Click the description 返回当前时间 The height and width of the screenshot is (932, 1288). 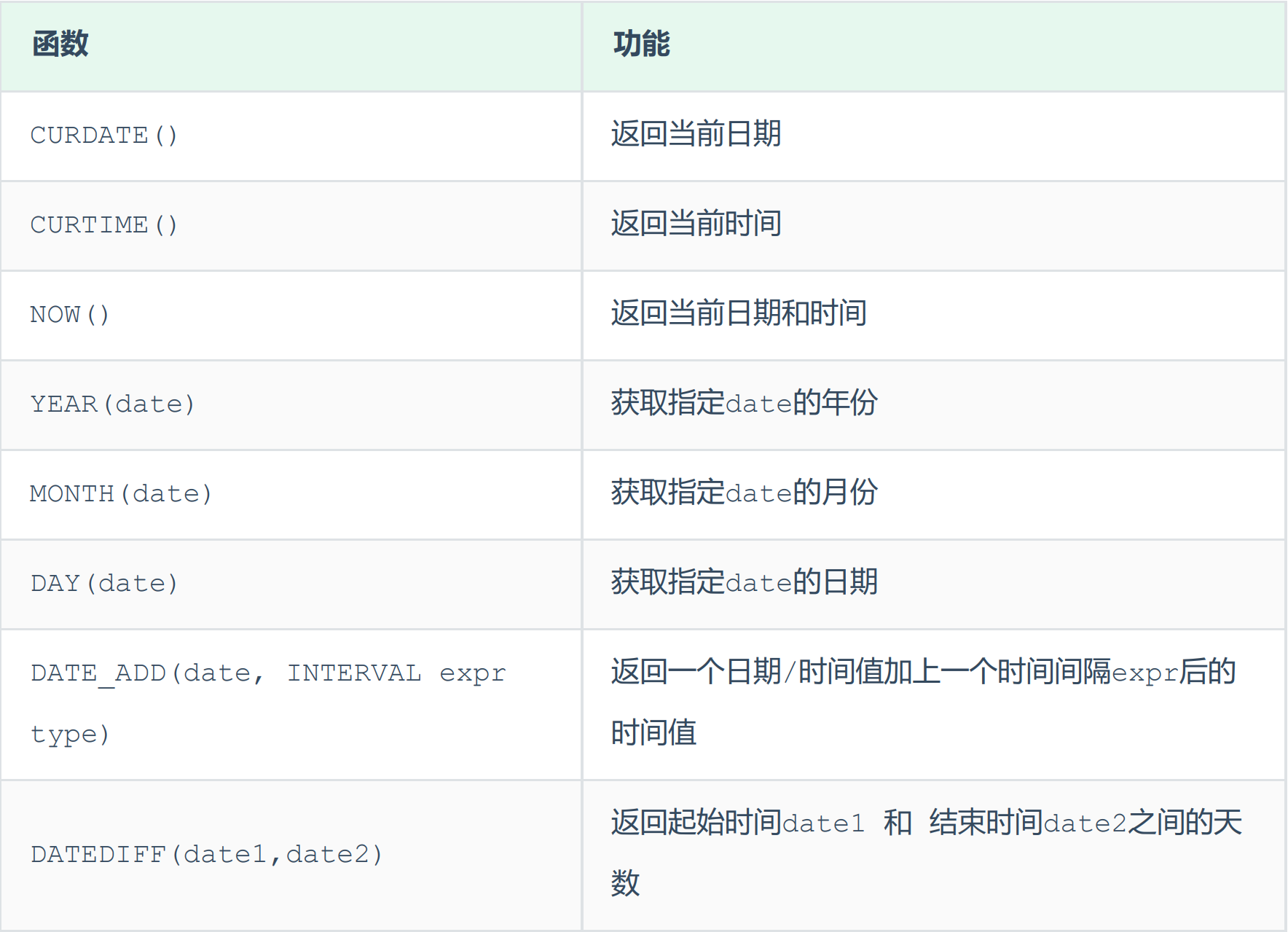694,225
